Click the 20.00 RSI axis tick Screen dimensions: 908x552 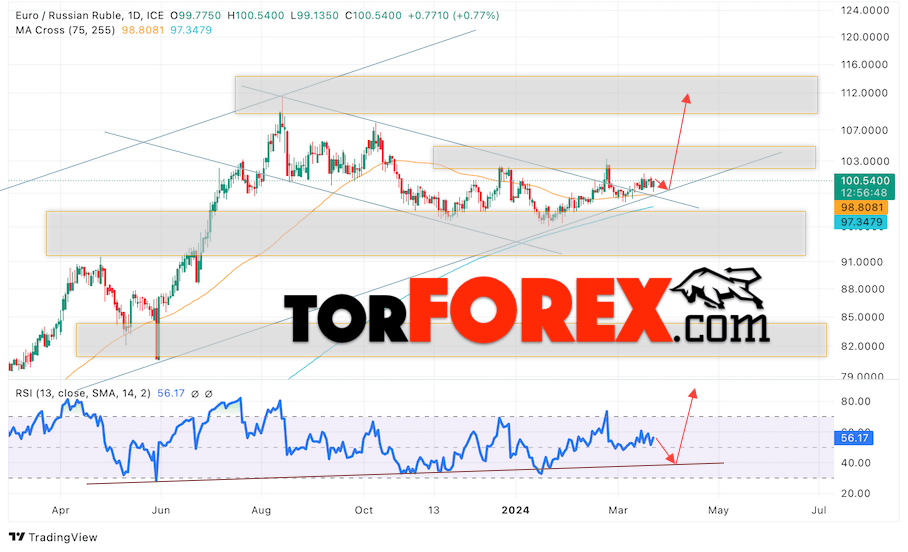[856, 493]
